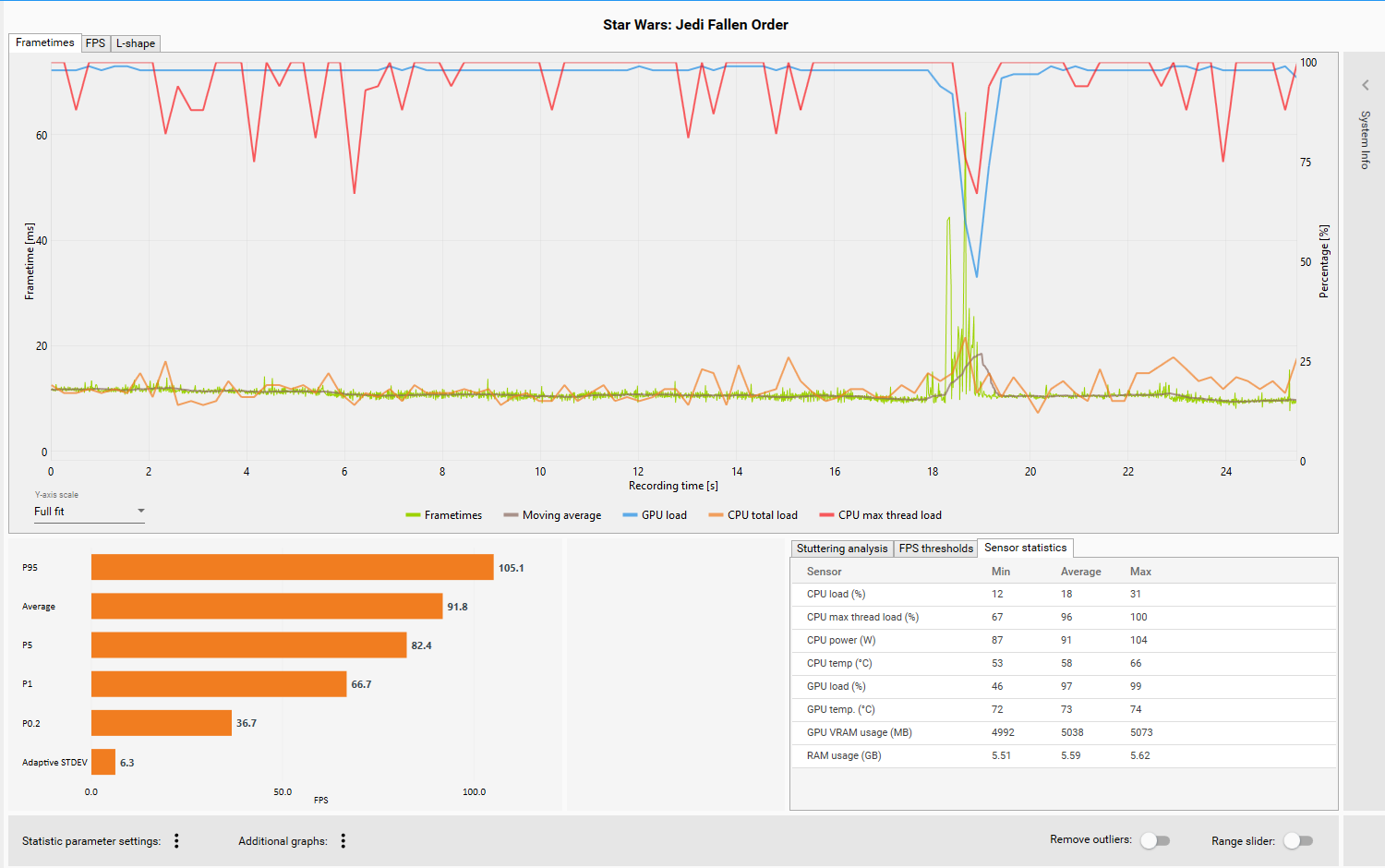Screen dimensions: 1385x868
Task: Click the Average column header
Action: click(x=1080, y=572)
